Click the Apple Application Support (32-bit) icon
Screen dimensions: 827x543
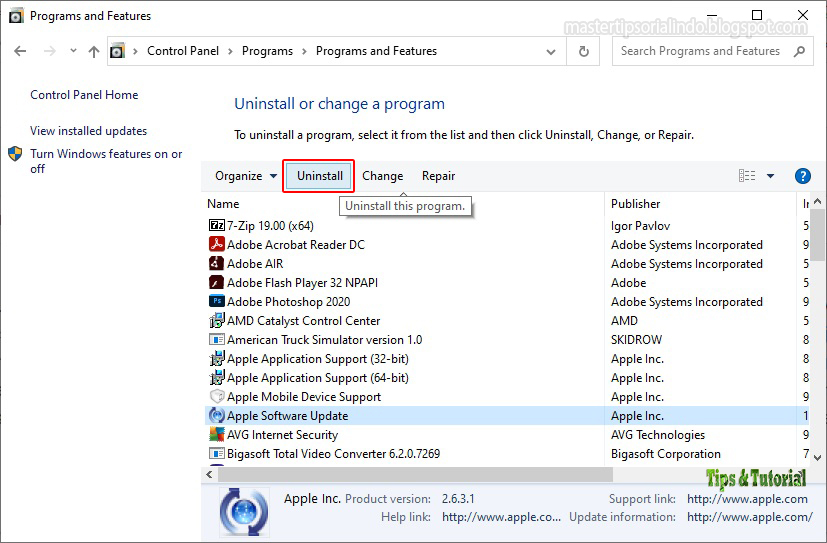(217, 358)
